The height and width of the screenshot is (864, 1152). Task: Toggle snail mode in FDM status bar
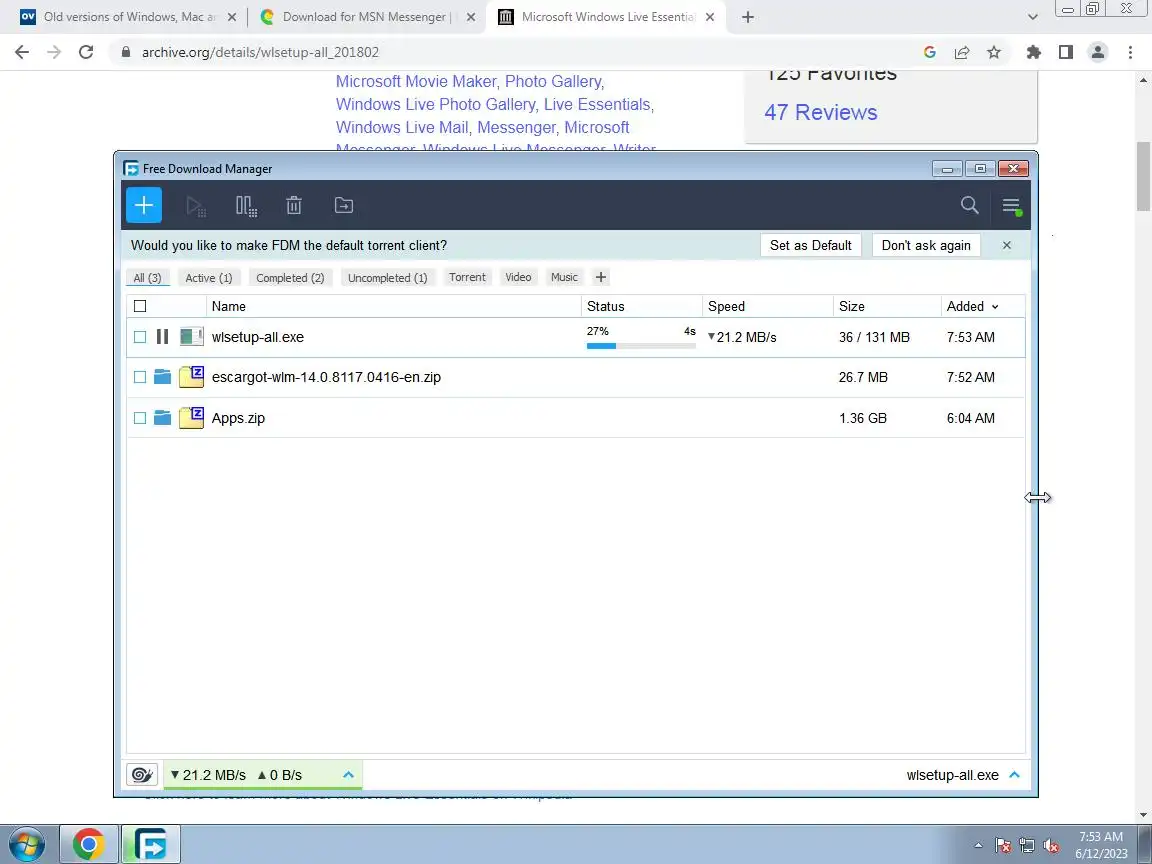click(142, 774)
